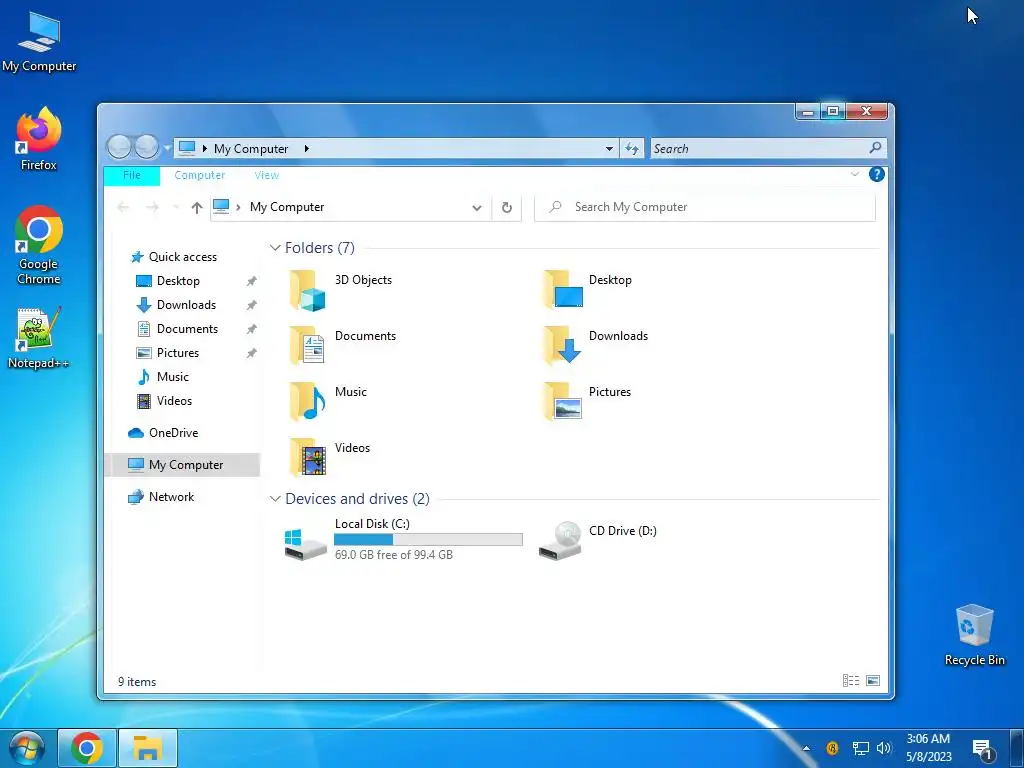Switch to large icons view layout

[x=872, y=680]
